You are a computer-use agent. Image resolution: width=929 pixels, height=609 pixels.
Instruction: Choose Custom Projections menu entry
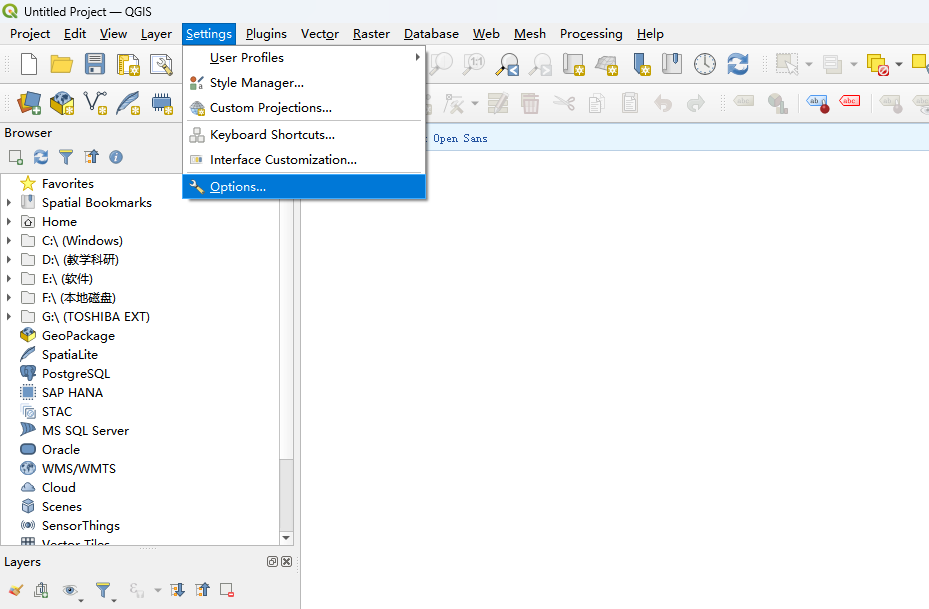coord(304,108)
